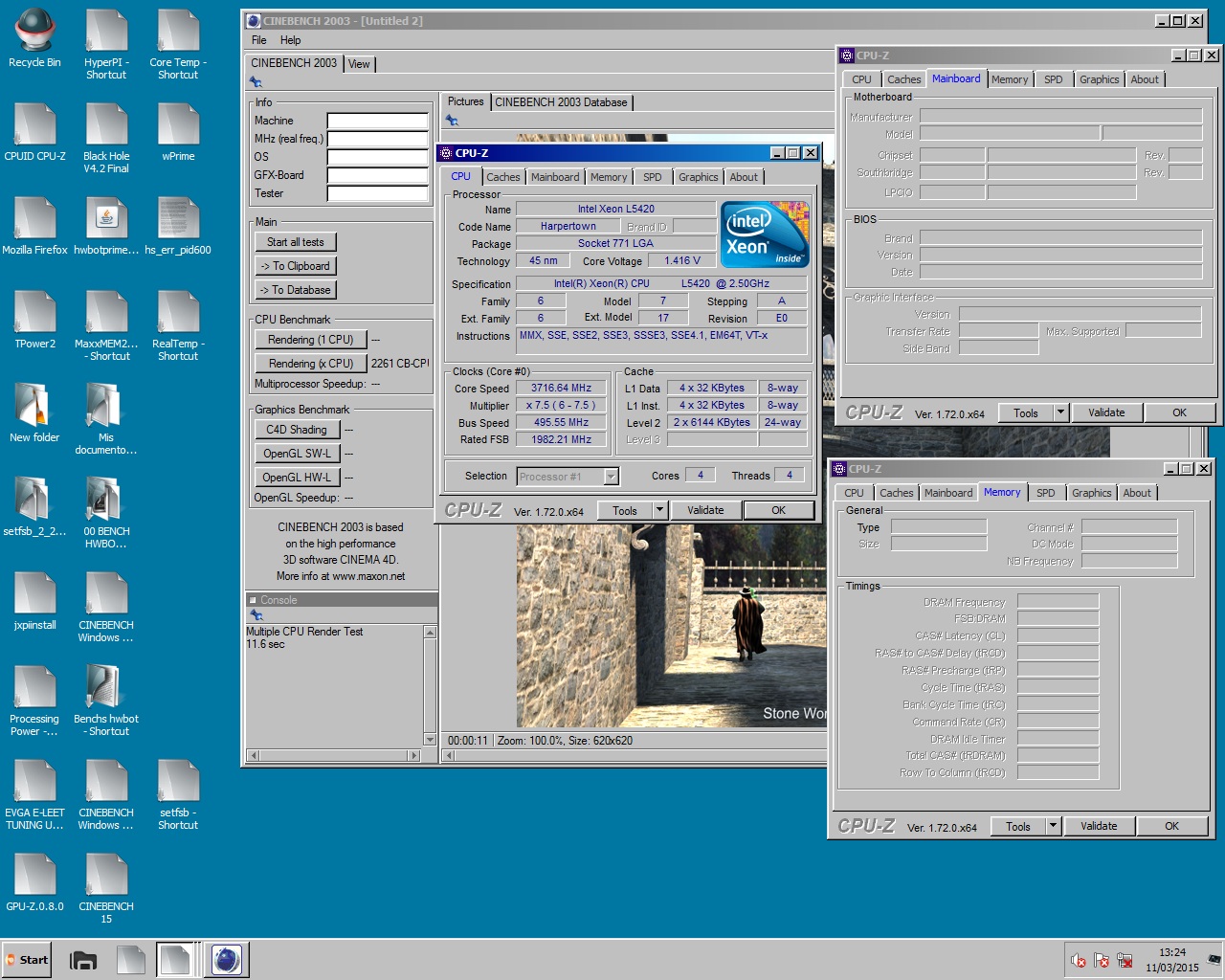Select the hwbotprime Java file icon

(105, 226)
